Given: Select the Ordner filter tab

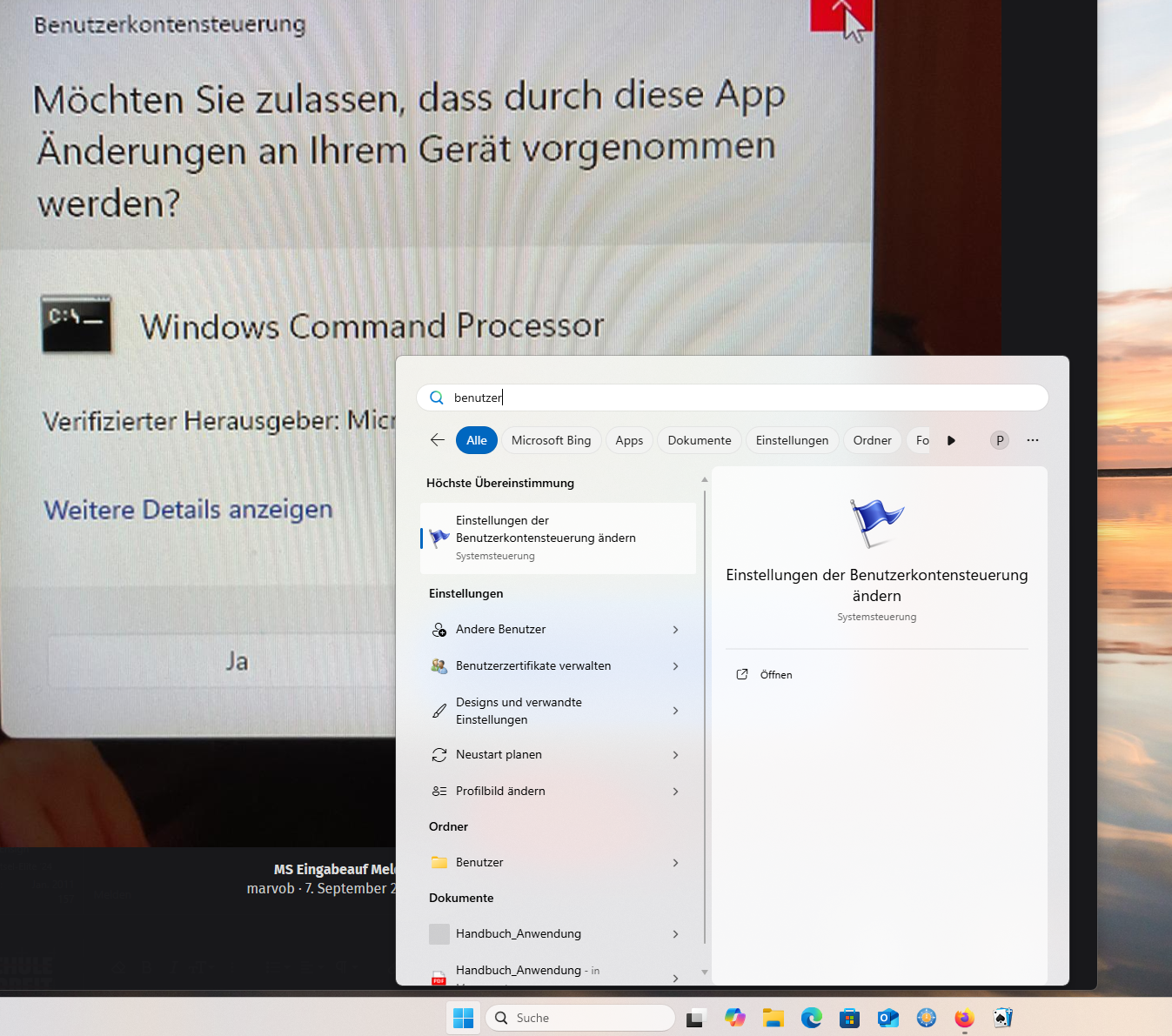Looking at the screenshot, I should click(x=873, y=440).
